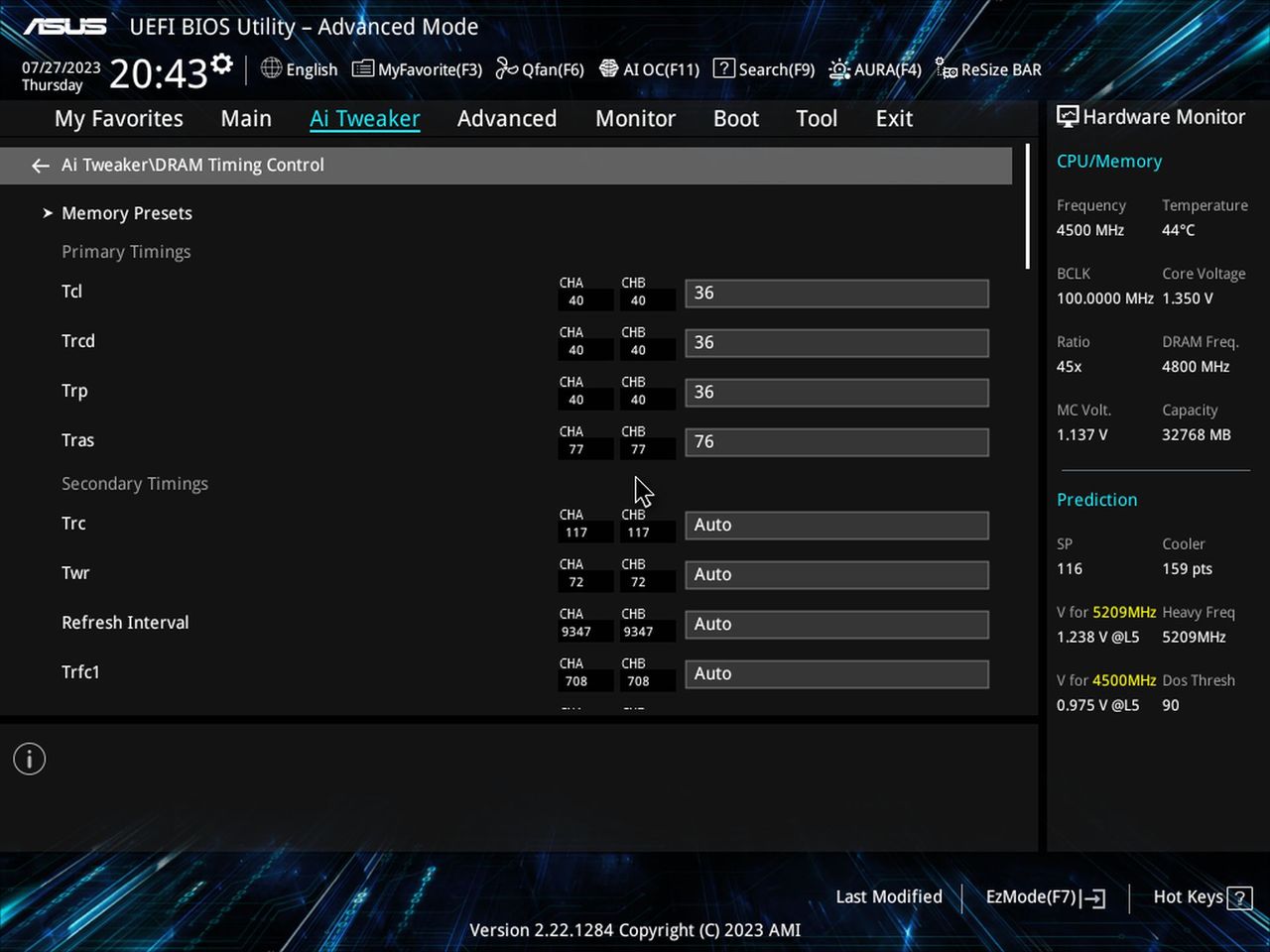The image size is (1270, 952).
Task: Toggle ReSize BAR setting icon
Action: 947,69
